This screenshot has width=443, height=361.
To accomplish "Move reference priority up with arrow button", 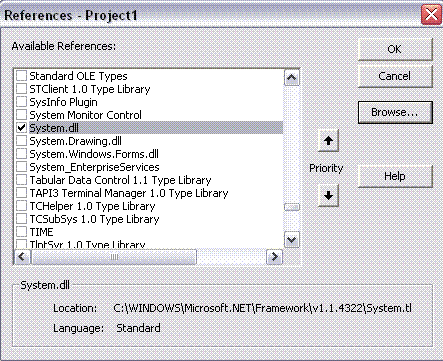I will pos(328,141).
